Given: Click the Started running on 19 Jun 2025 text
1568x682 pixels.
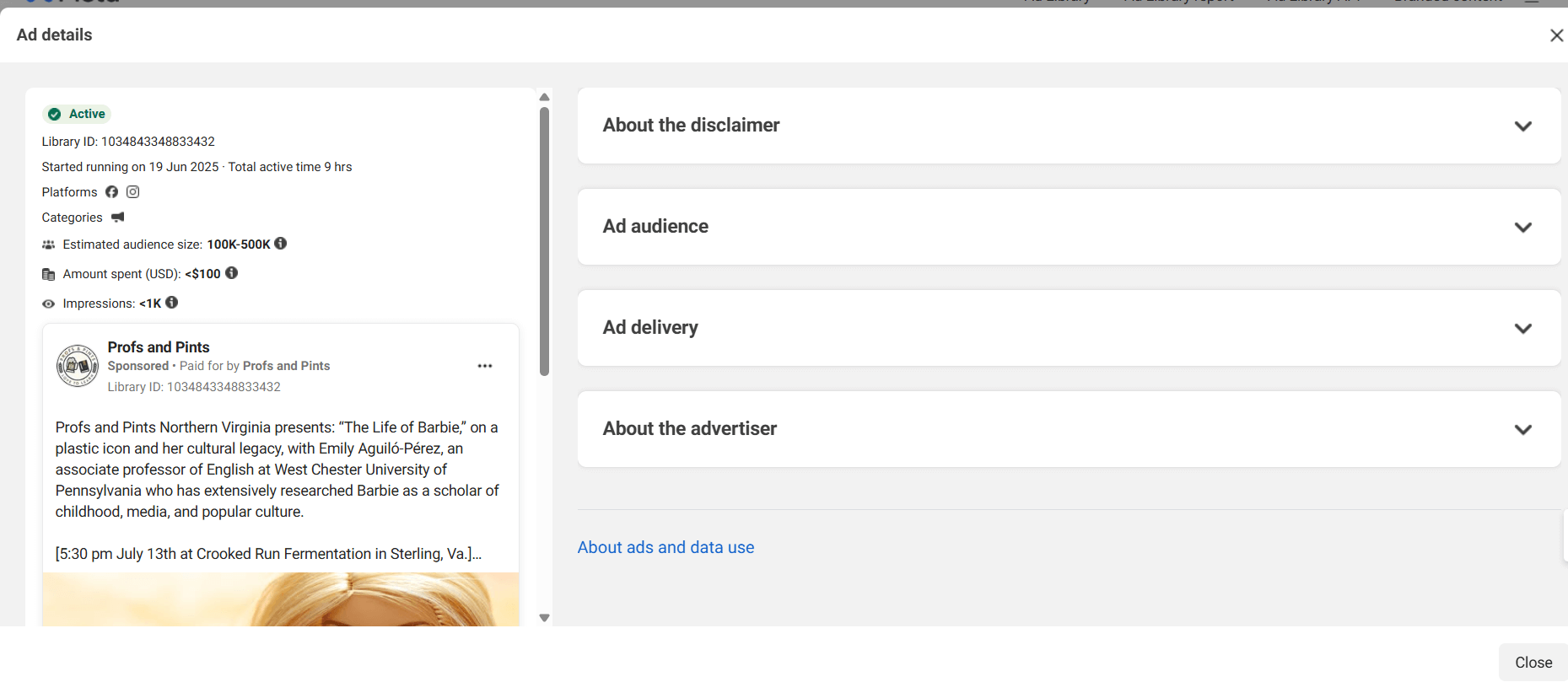Looking at the screenshot, I should coord(130,167).
